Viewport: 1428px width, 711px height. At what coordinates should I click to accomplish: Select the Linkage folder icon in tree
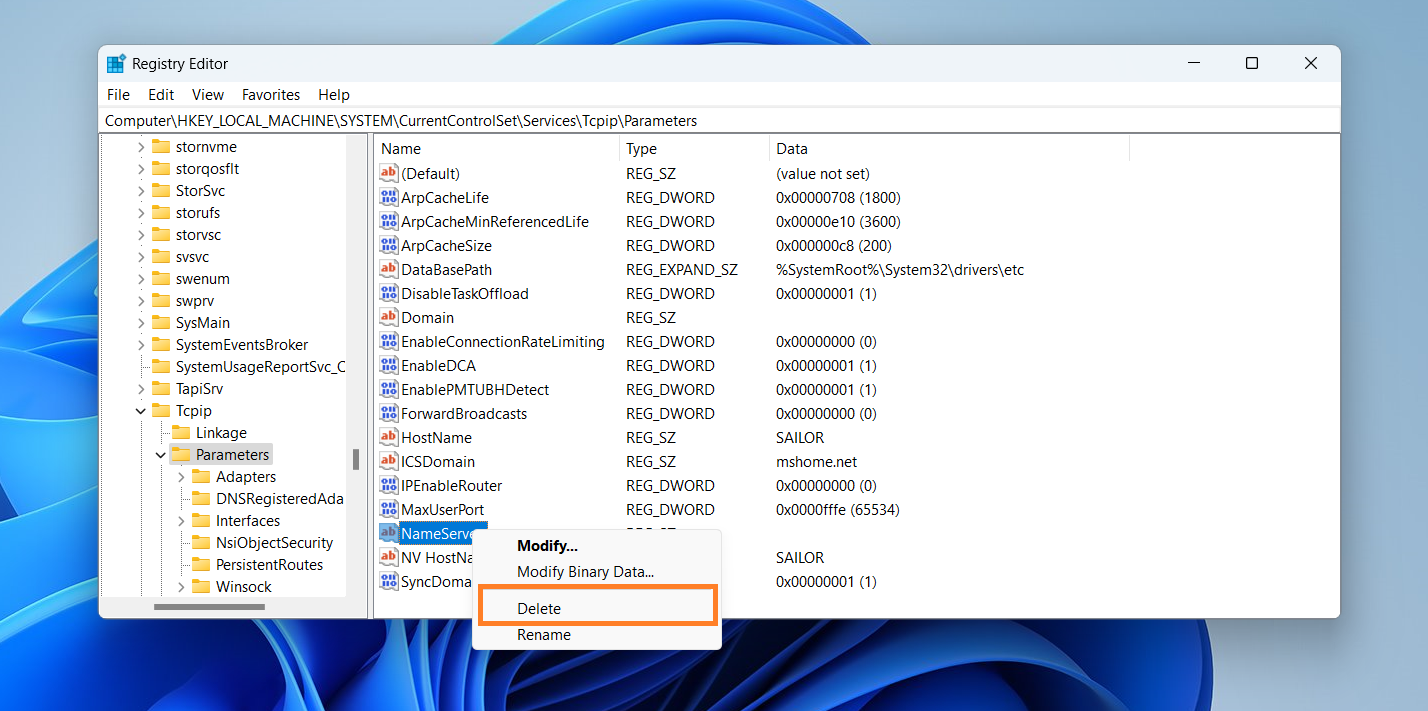(180, 433)
